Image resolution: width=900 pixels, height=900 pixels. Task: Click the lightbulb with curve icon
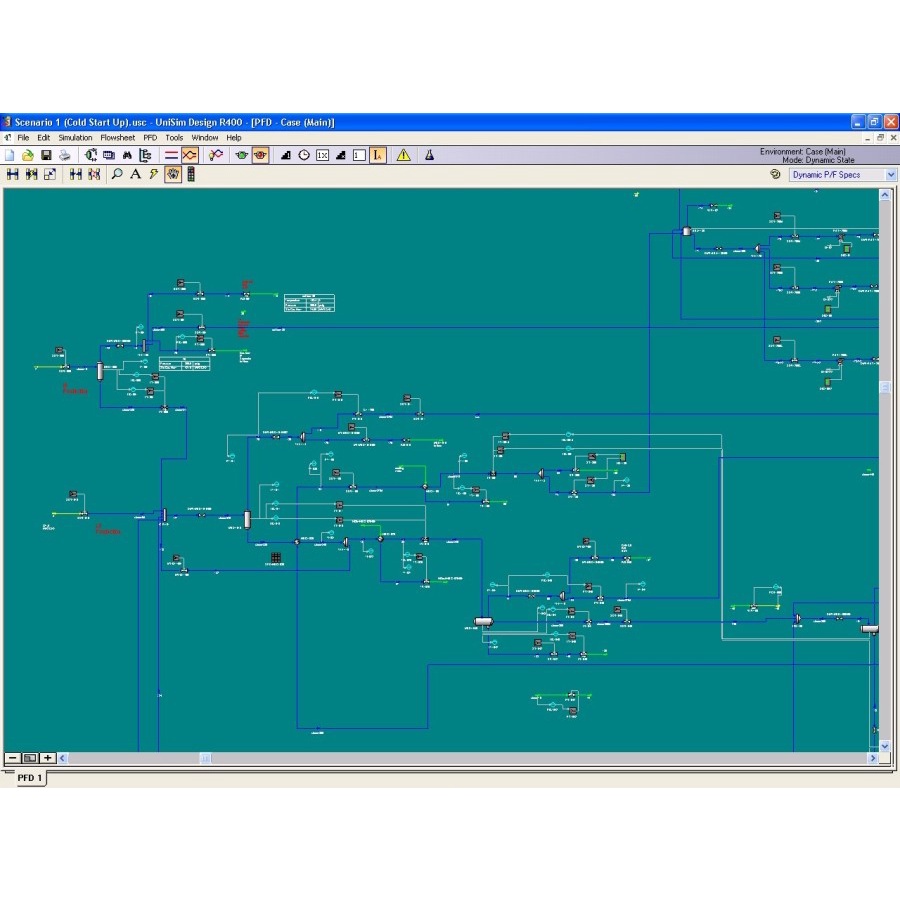(x=216, y=155)
